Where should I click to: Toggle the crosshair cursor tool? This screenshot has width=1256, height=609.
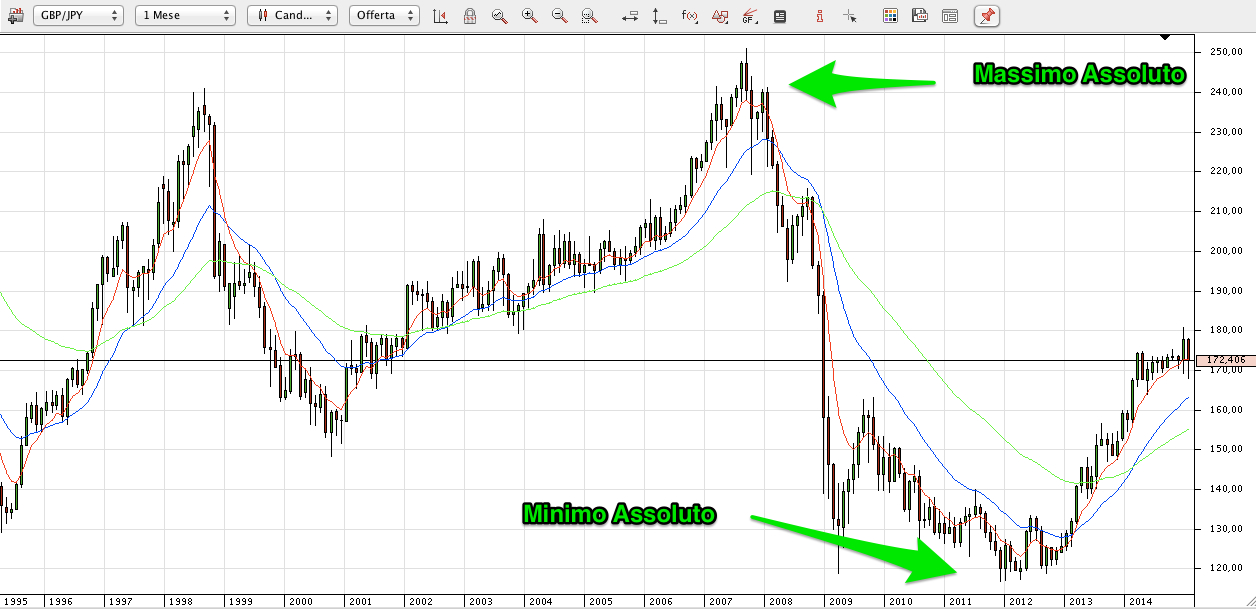coord(850,15)
